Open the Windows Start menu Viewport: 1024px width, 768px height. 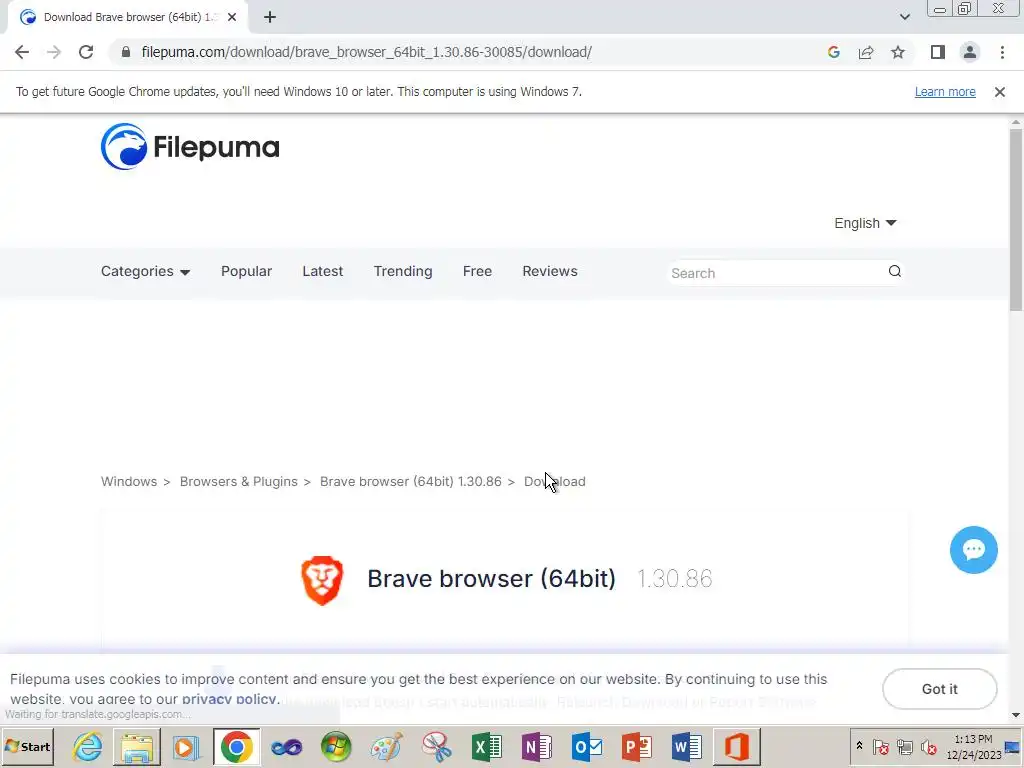[x=27, y=746]
